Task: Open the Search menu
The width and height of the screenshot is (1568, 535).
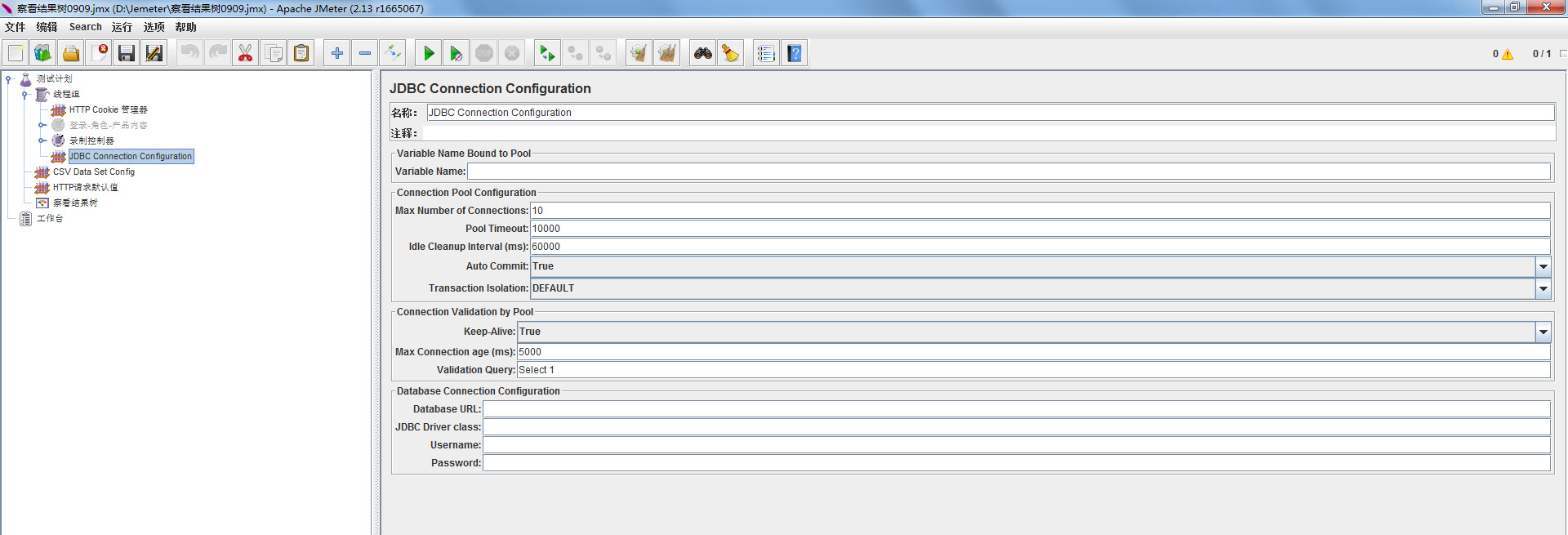Action: (x=86, y=27)
